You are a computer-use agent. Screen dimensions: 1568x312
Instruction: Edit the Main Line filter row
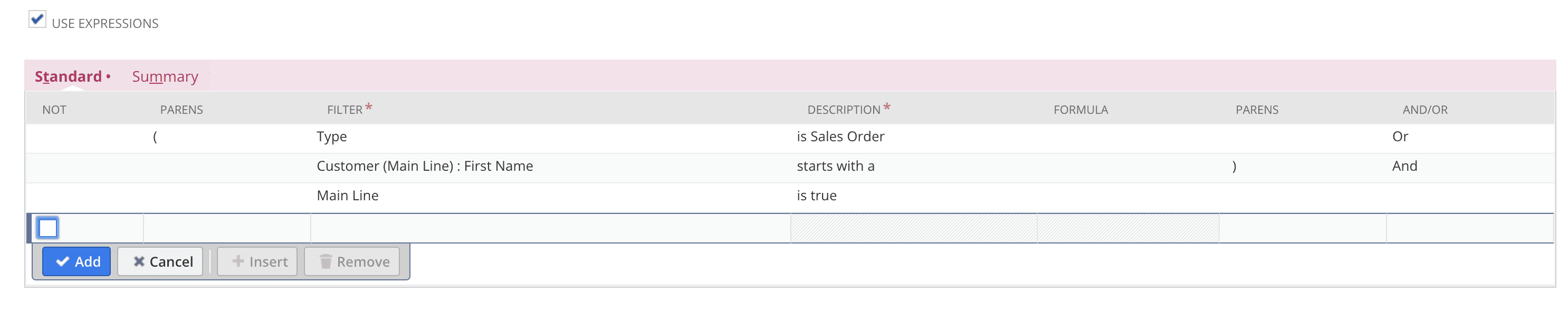(x=347, y=195)
